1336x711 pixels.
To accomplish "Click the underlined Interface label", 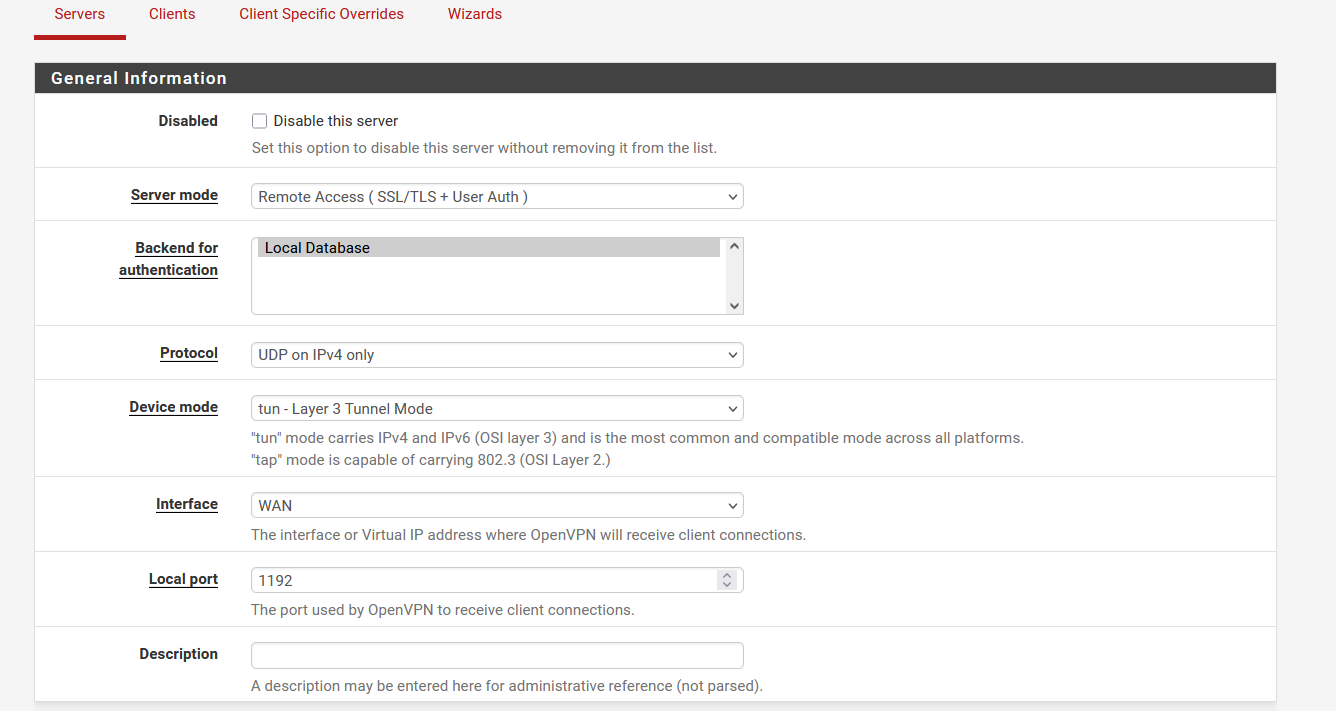I will [186, 504].
